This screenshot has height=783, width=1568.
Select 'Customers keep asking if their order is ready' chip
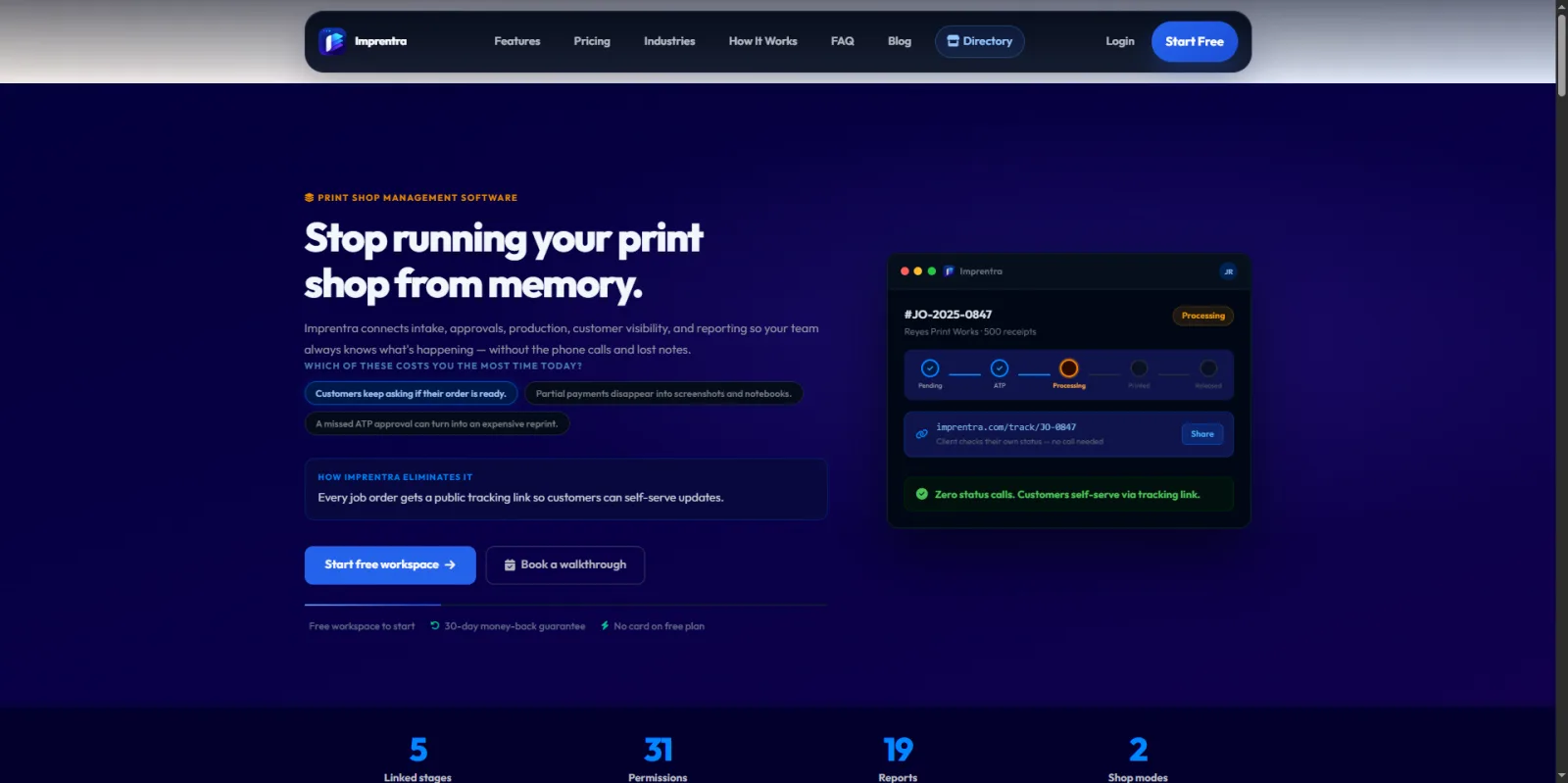(411, 394)
